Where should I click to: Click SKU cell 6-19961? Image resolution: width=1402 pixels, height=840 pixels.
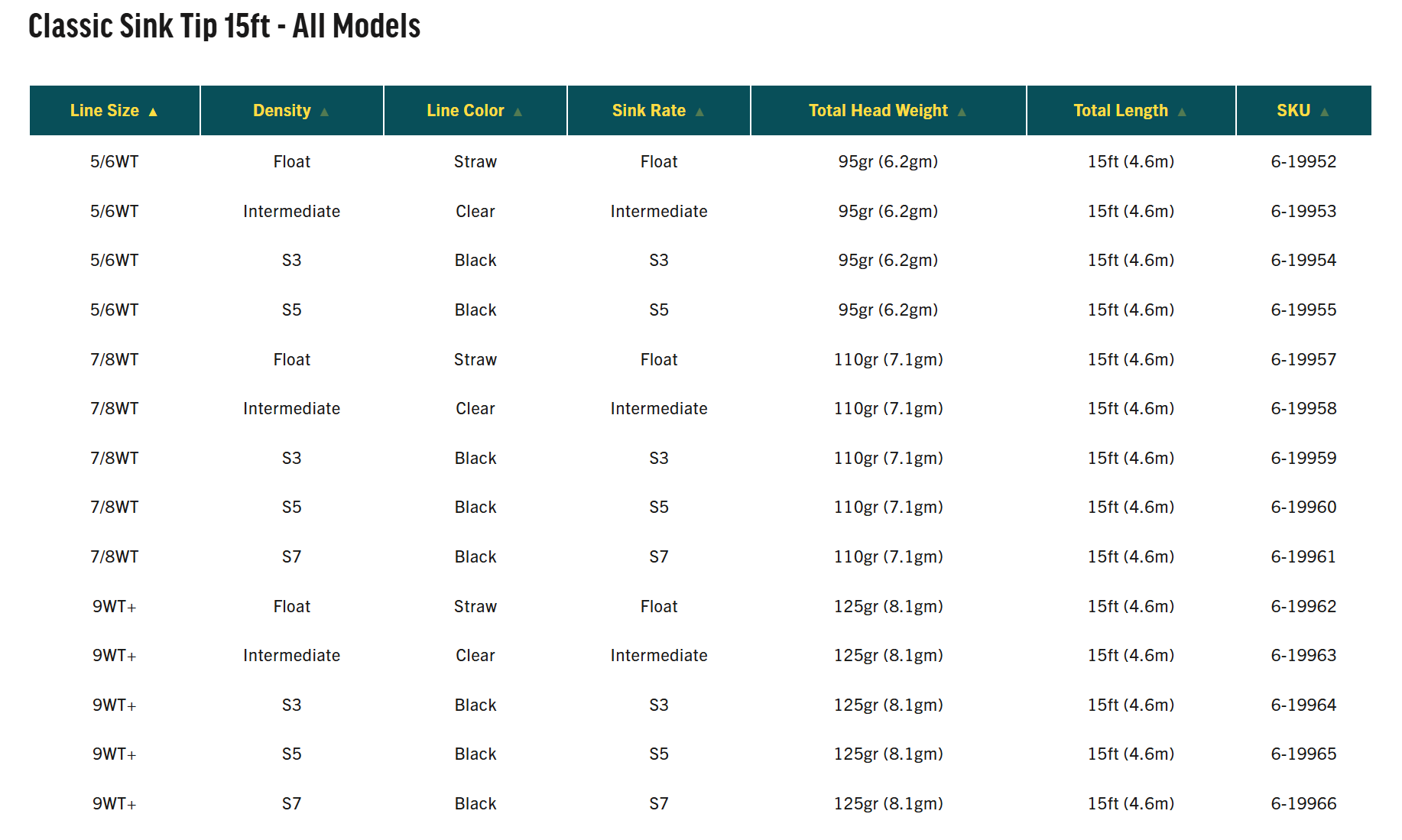pos(1303,557)
